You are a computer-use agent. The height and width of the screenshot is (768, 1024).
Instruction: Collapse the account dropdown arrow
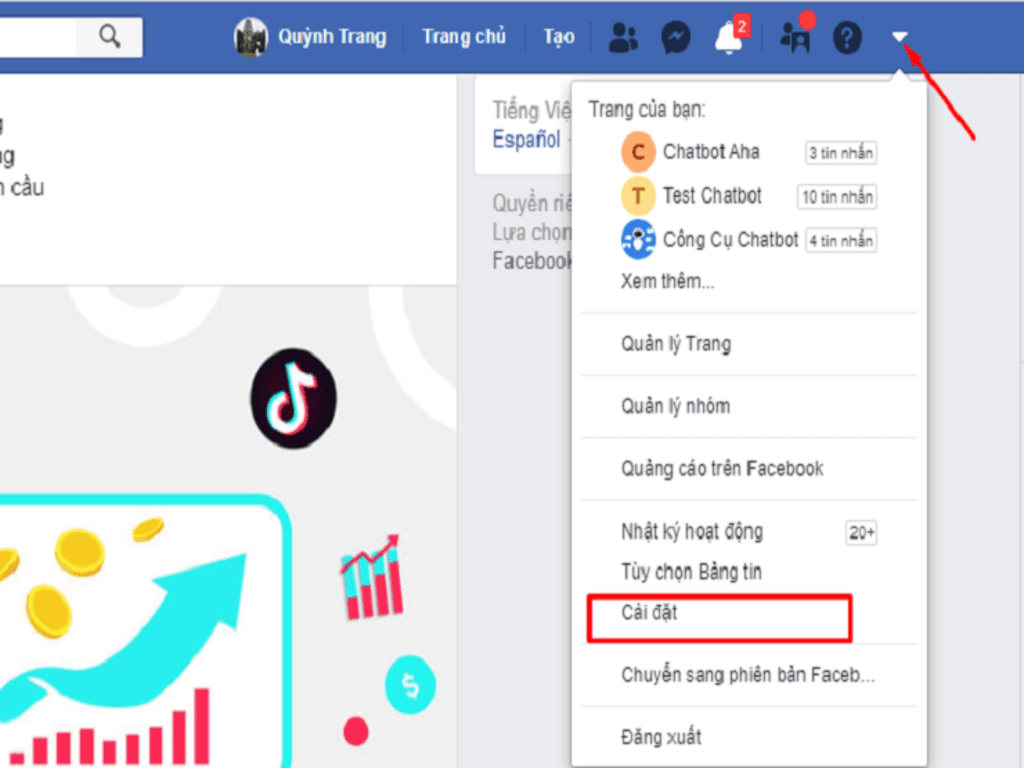point(899,37)
